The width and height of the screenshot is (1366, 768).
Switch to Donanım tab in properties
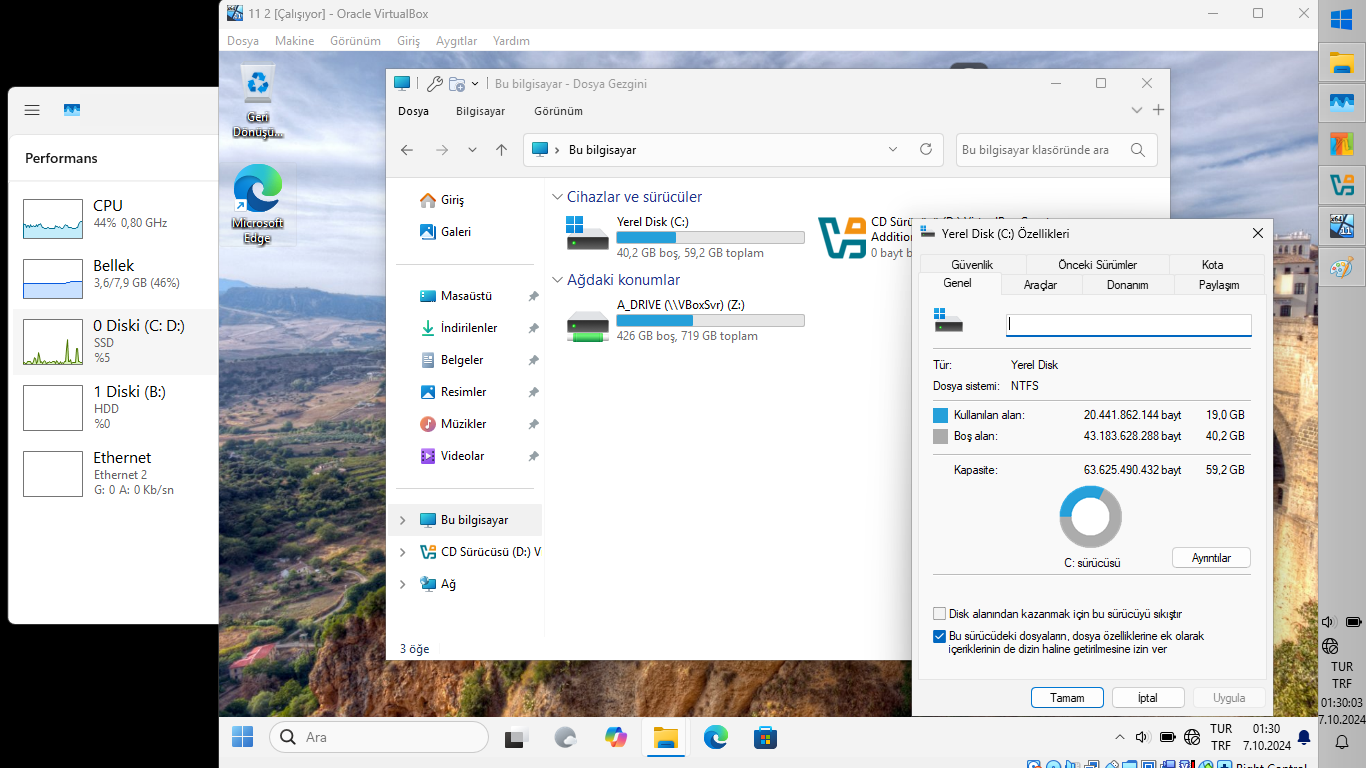coord(1127,285)
